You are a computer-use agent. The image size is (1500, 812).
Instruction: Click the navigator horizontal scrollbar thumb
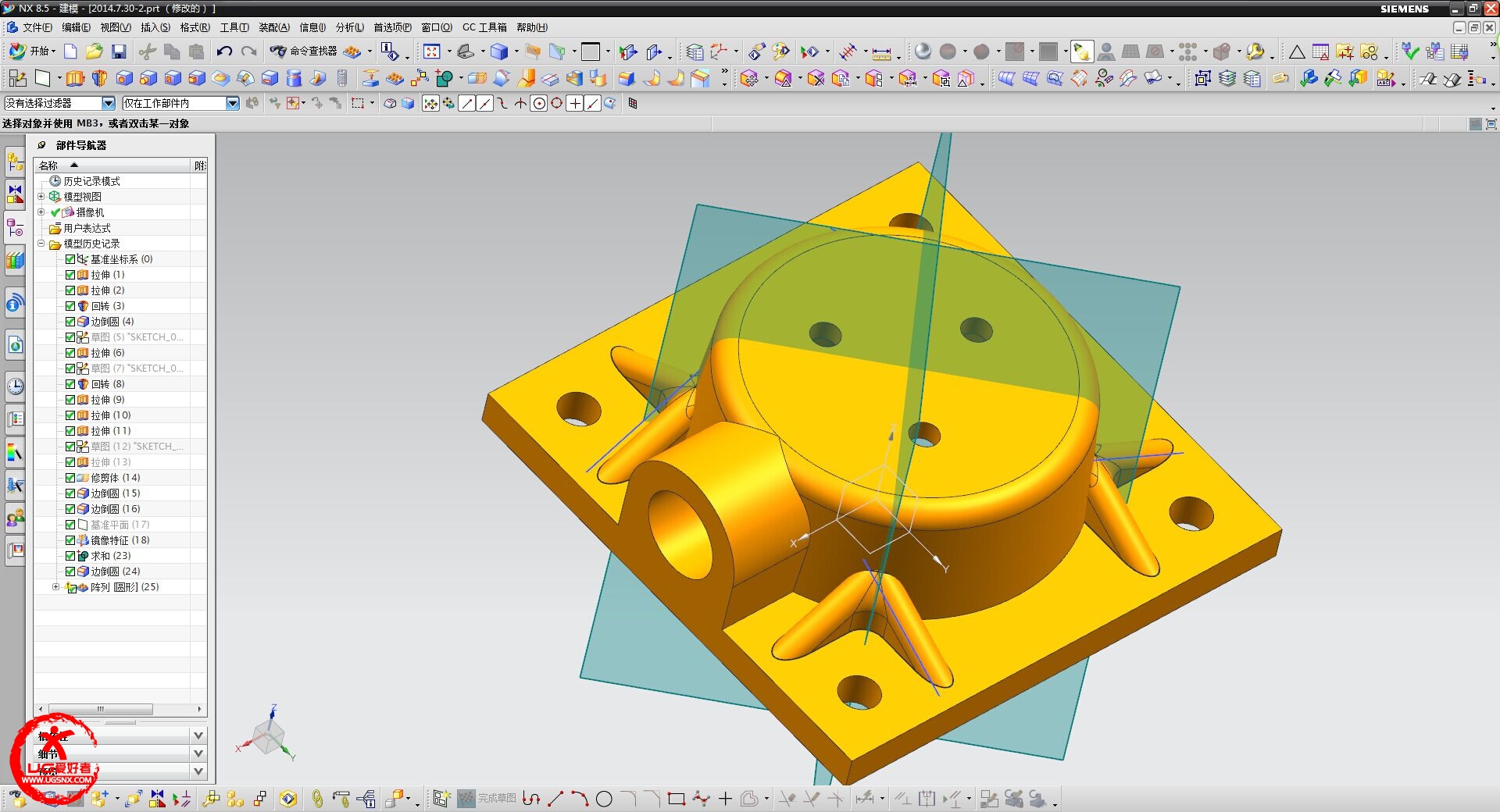pos(101,710)
